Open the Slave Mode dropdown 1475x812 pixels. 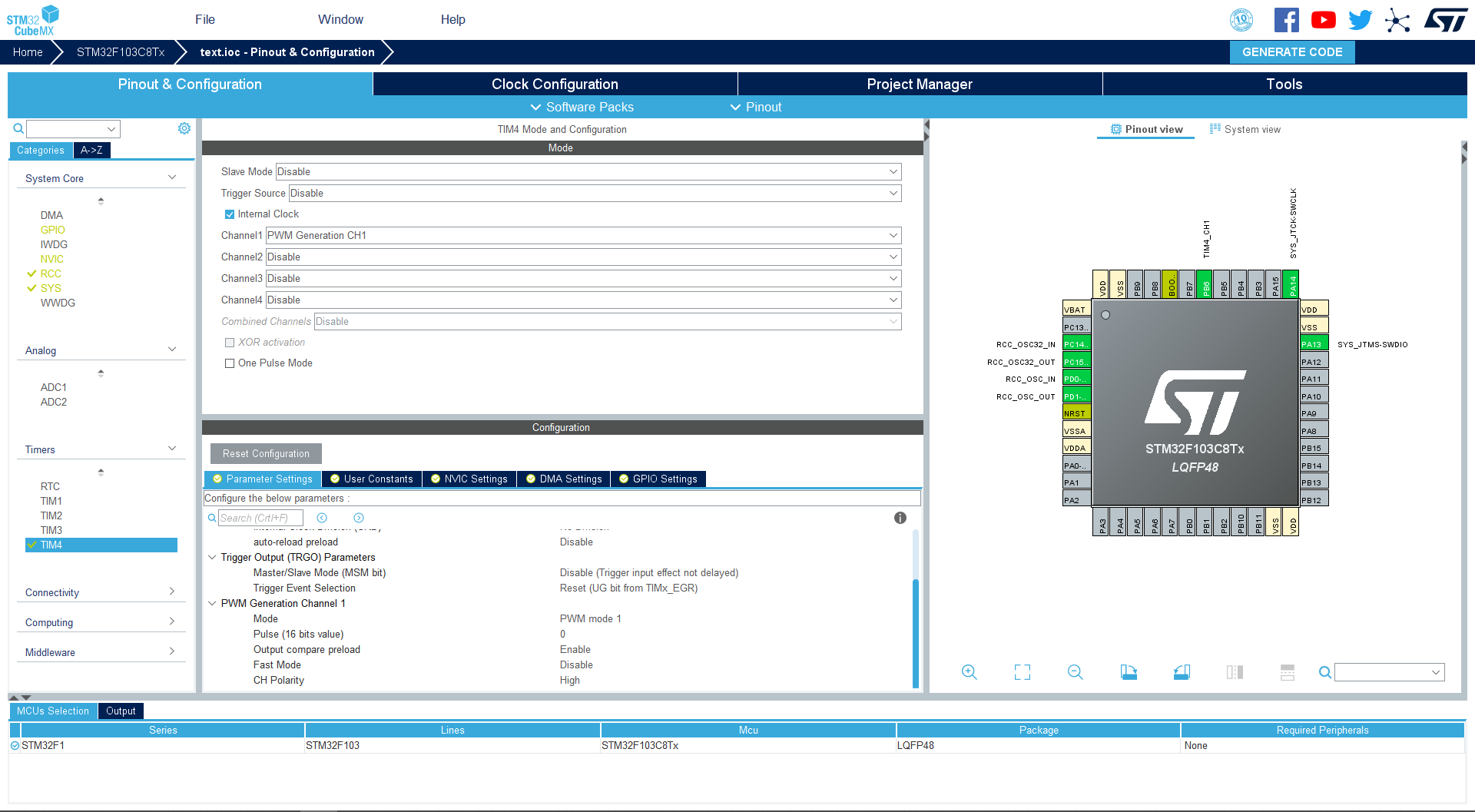588,172
